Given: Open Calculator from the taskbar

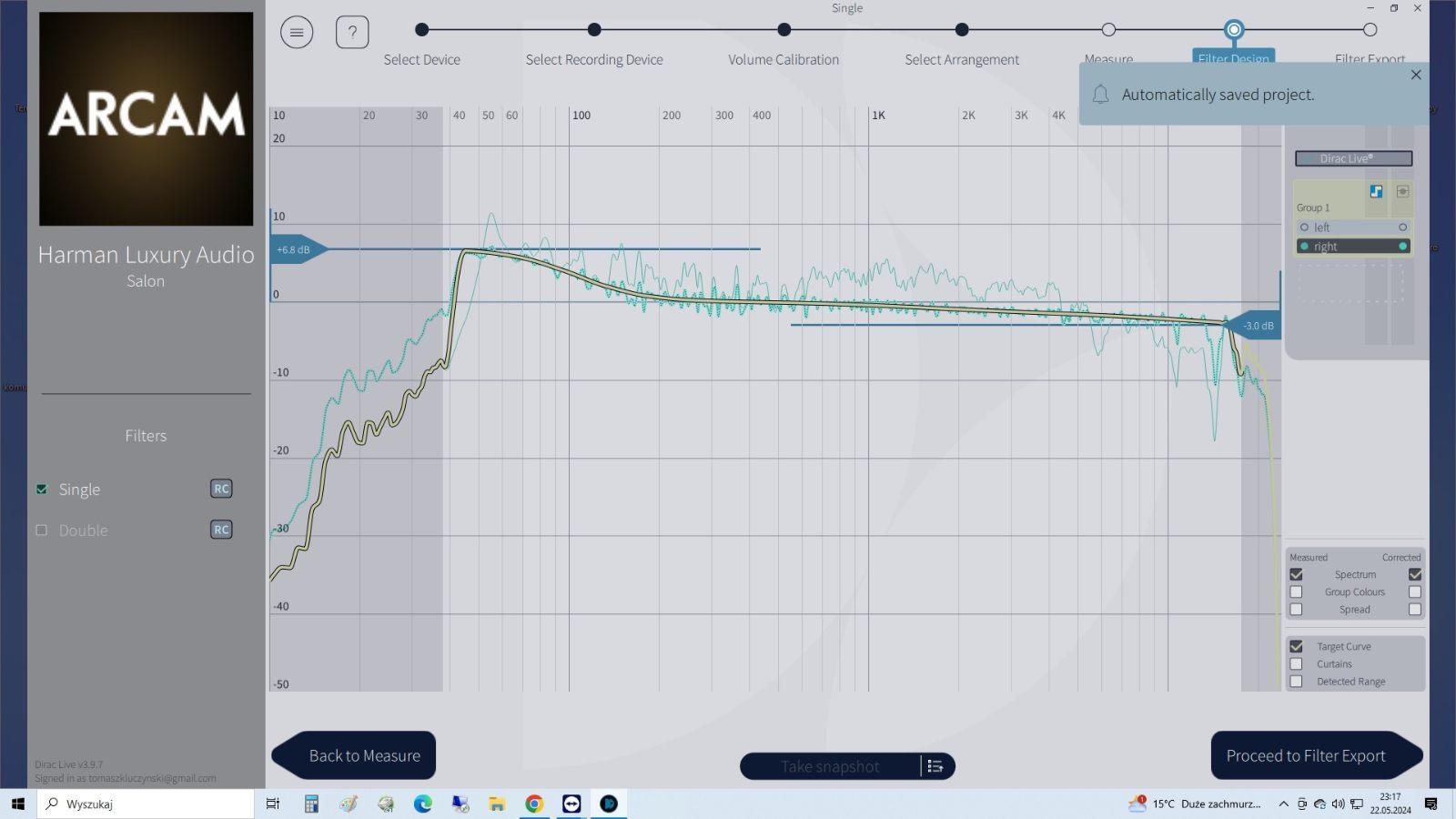Looking at the screenshot, I should [x=311, y=804].
